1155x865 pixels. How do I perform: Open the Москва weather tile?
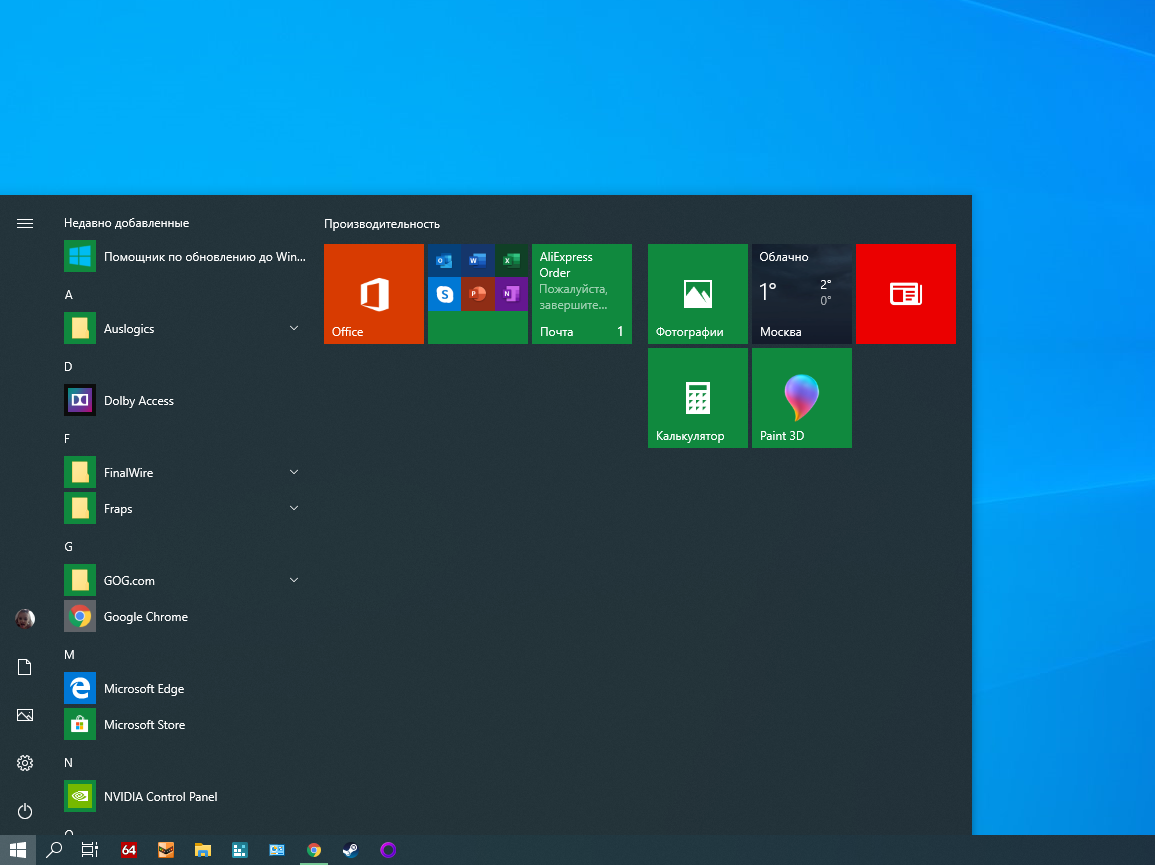pos(801,293)
